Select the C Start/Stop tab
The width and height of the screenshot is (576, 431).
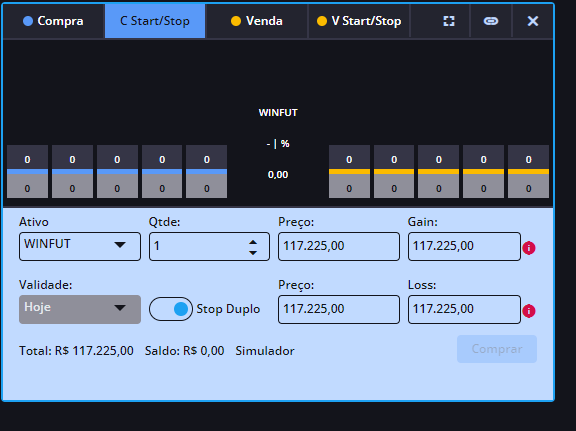(x=155, y=21)
